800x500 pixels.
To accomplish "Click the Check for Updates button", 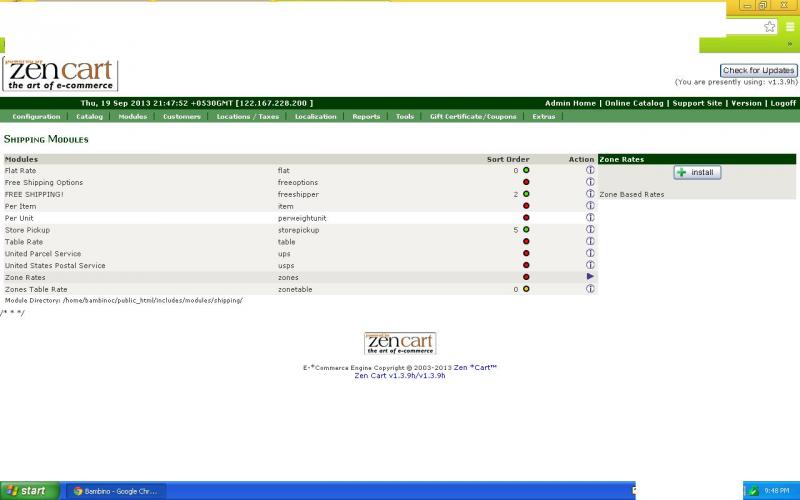I will pos(759,70).
